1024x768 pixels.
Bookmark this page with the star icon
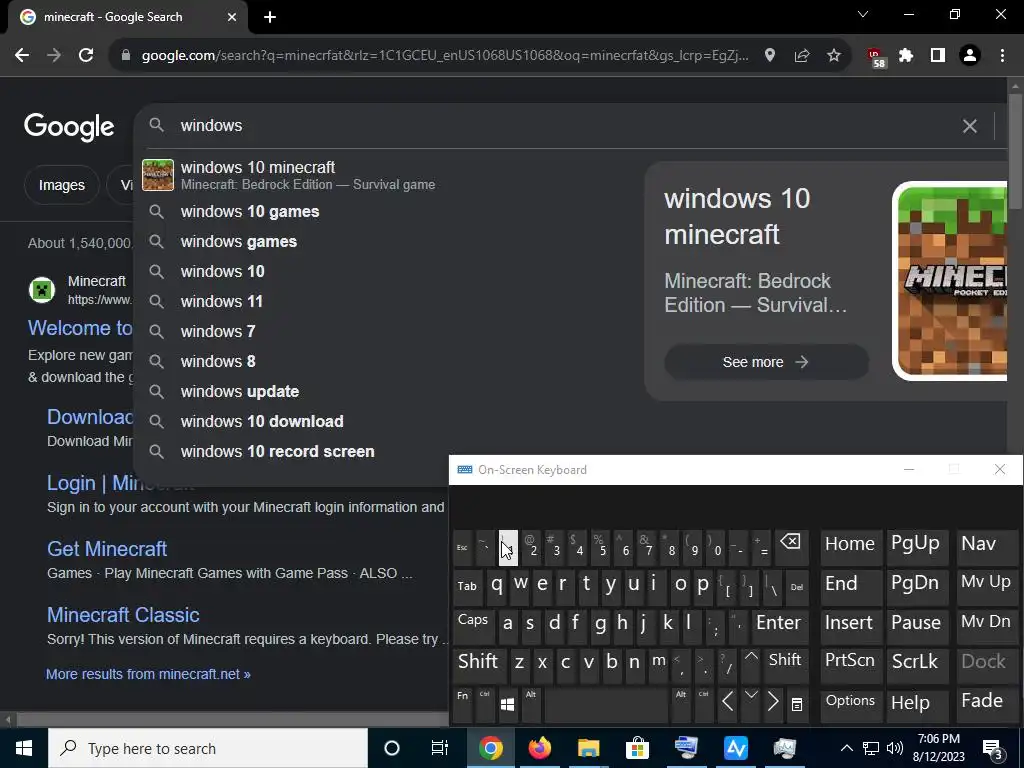coord(834,56)
